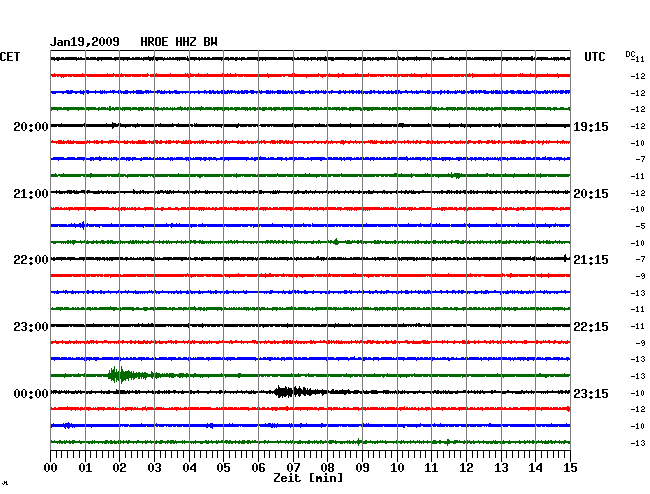Click the DC value -5

(x=640, y=226)
